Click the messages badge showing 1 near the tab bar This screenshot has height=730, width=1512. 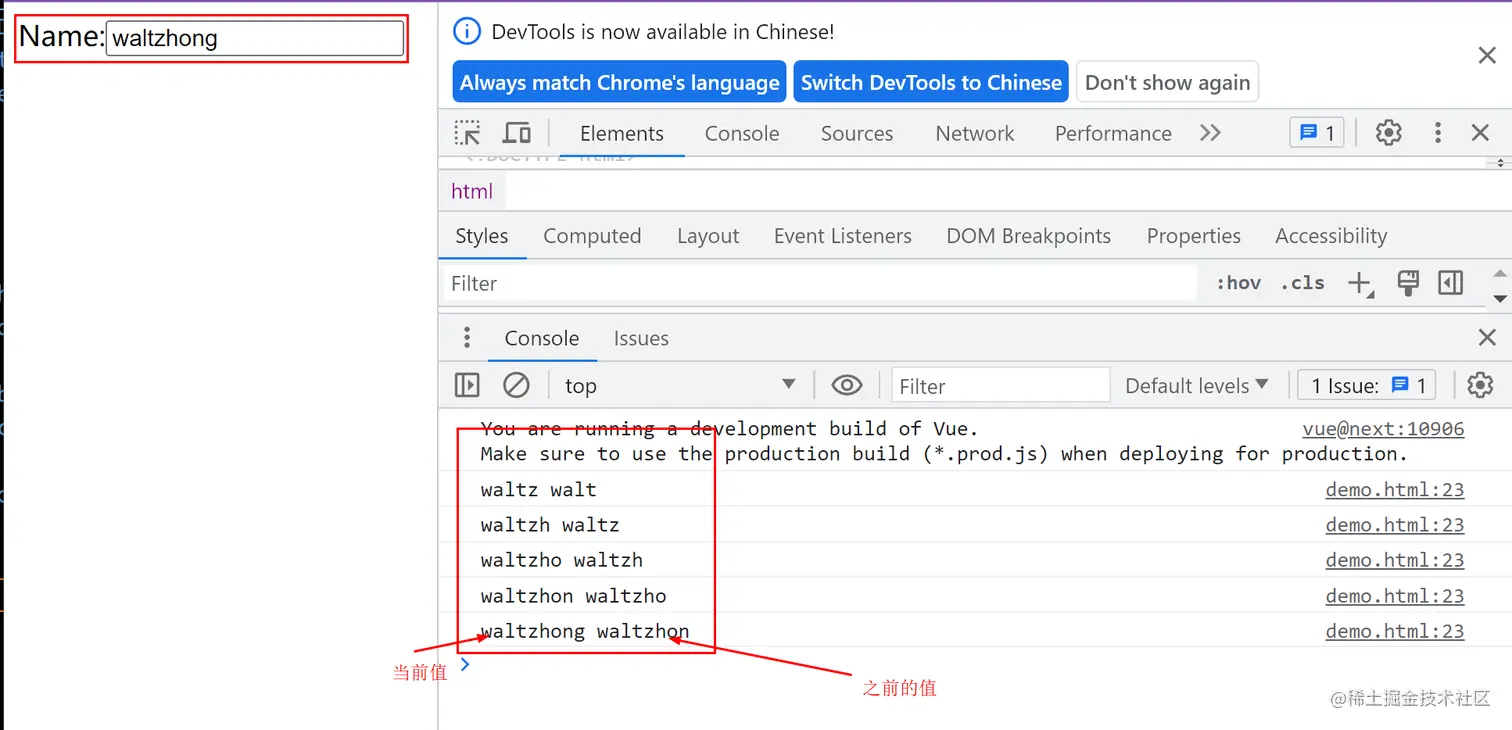[x=1317, y=133]
